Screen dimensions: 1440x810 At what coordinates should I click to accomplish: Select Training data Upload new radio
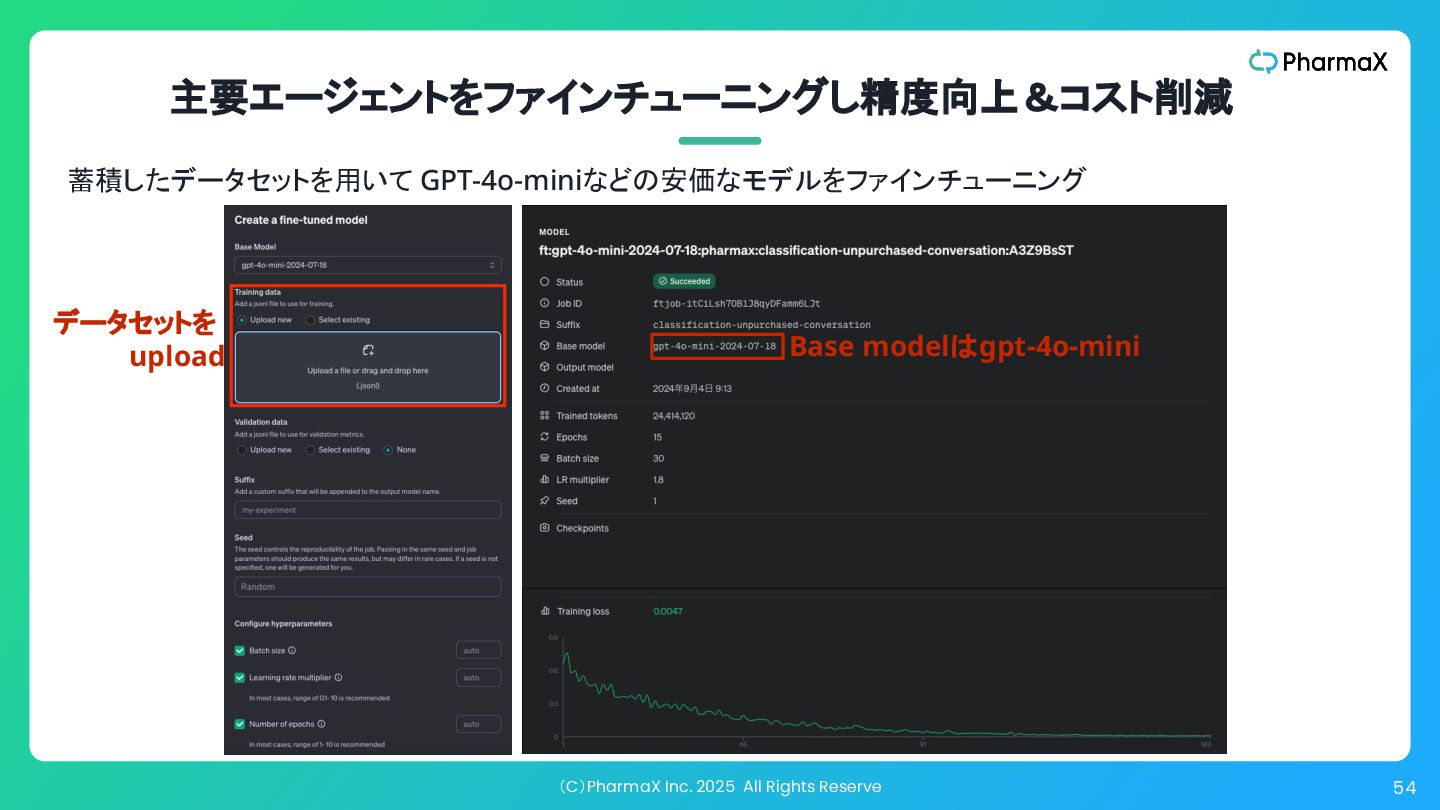(241, 320)
